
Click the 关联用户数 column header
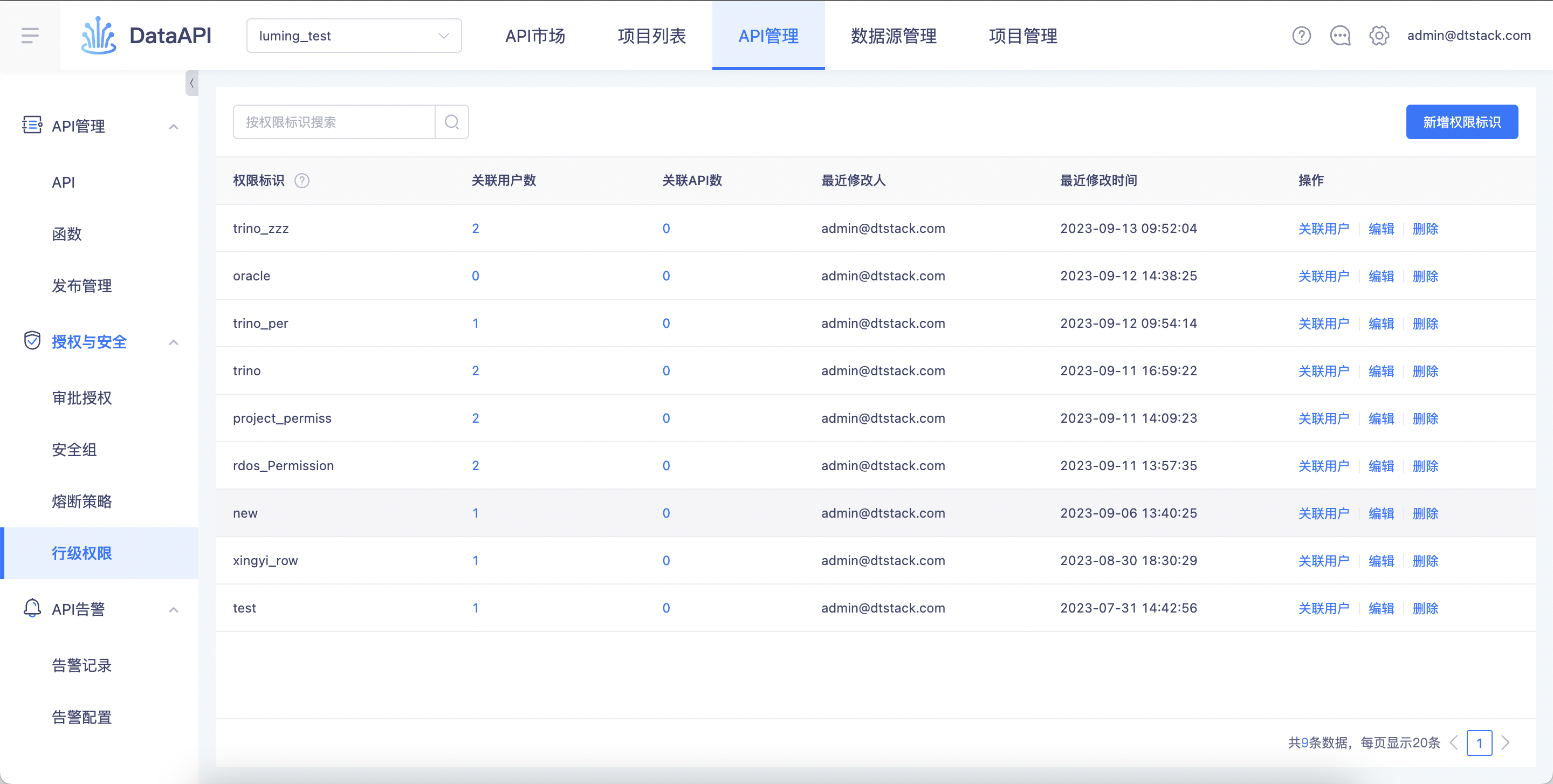pos(504,180)
